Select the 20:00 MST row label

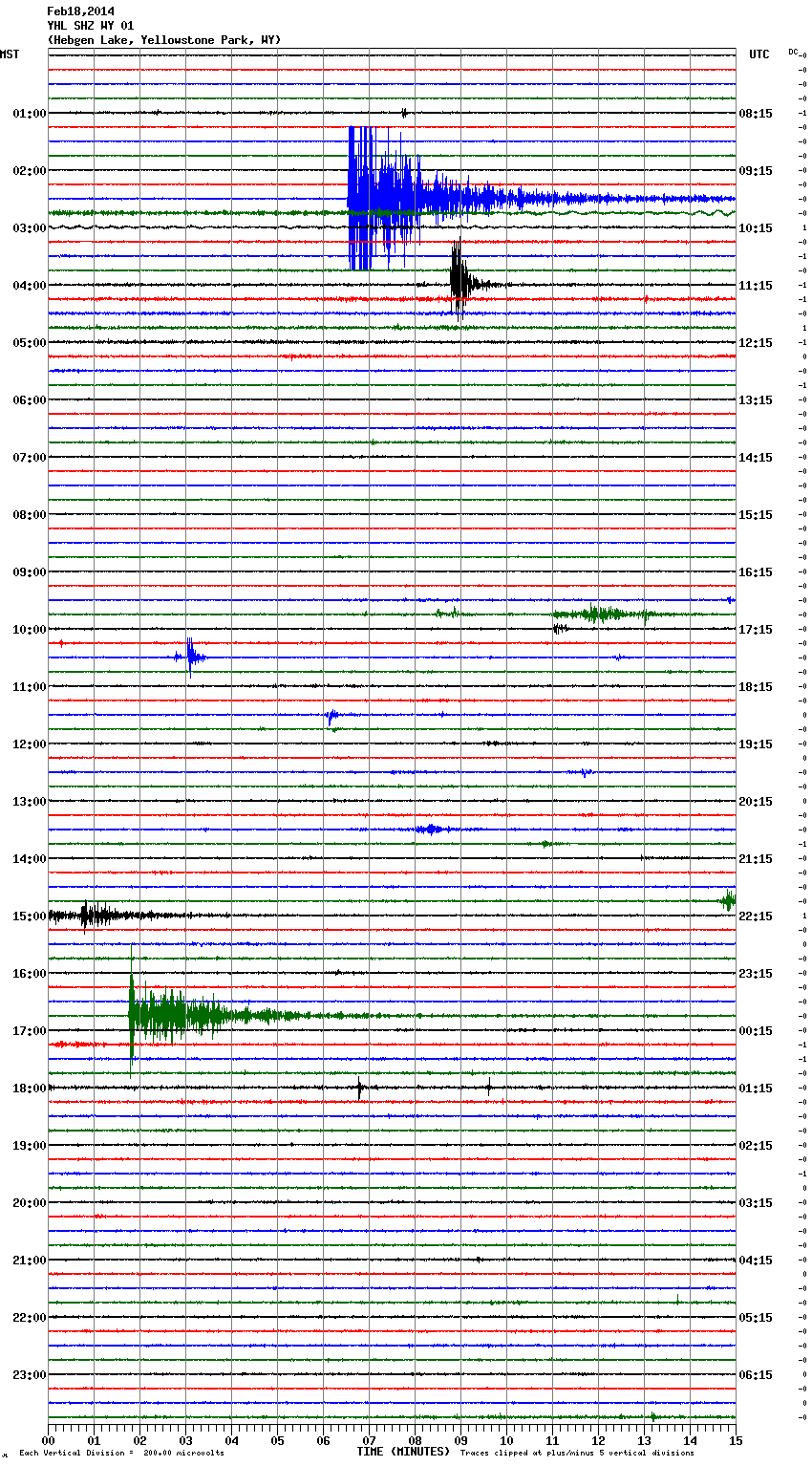30,1203
